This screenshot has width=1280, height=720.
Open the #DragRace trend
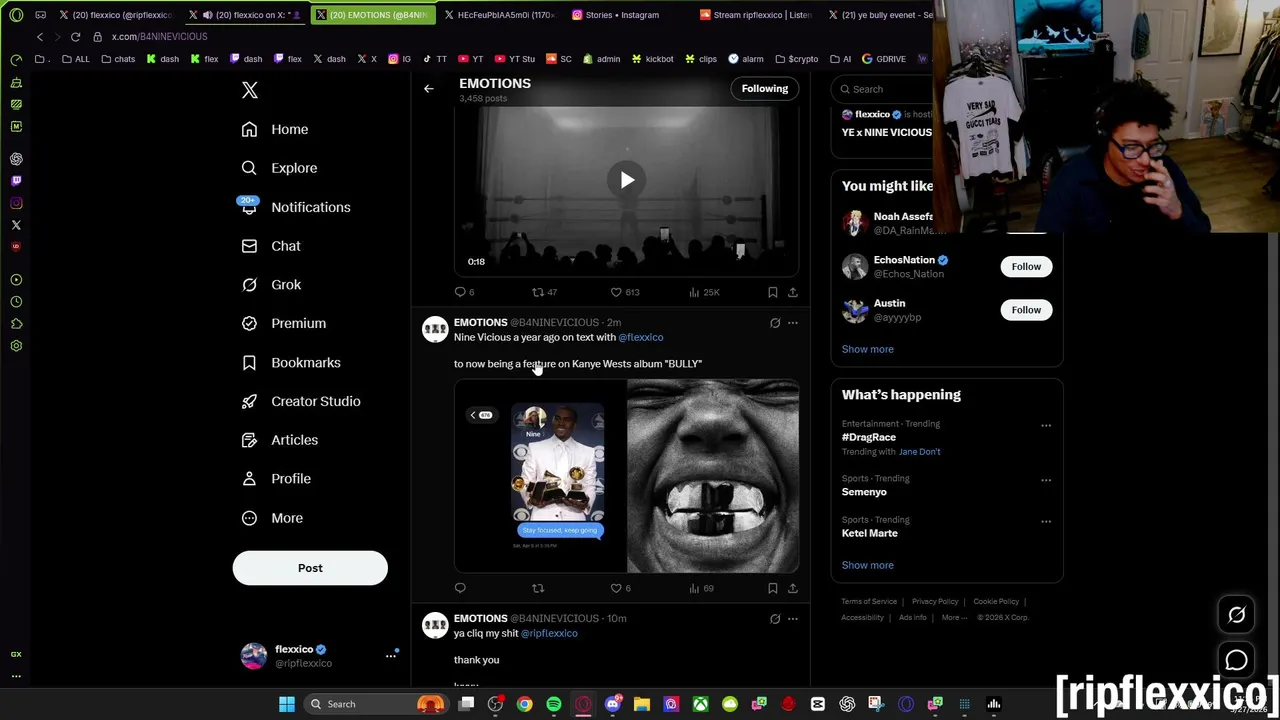(869, 437)
